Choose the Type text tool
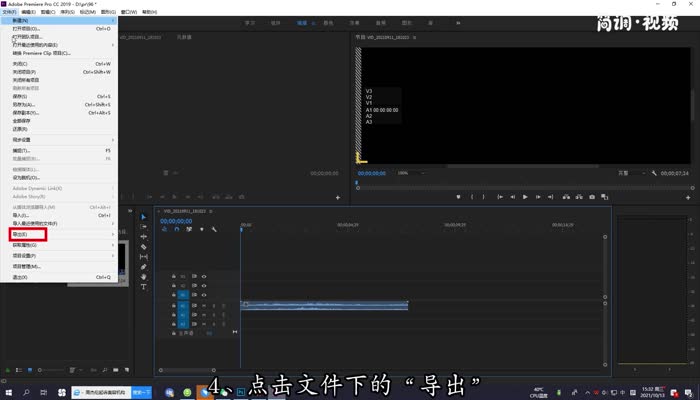This screenshot has height=400, width=700. click(x=144, y=287)
